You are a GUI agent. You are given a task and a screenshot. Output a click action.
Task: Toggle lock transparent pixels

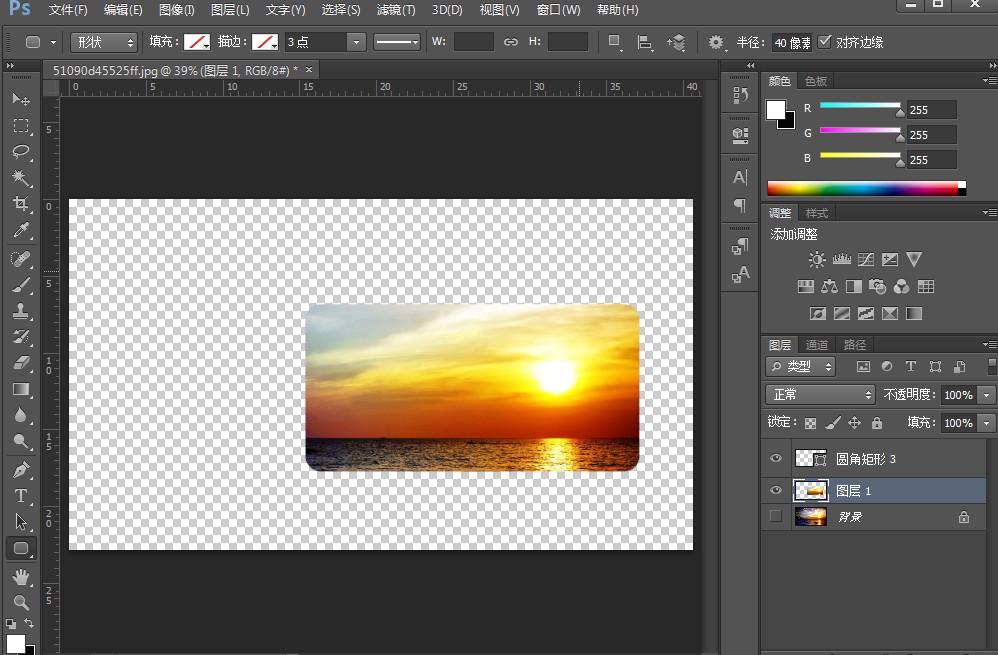(810, 423)
